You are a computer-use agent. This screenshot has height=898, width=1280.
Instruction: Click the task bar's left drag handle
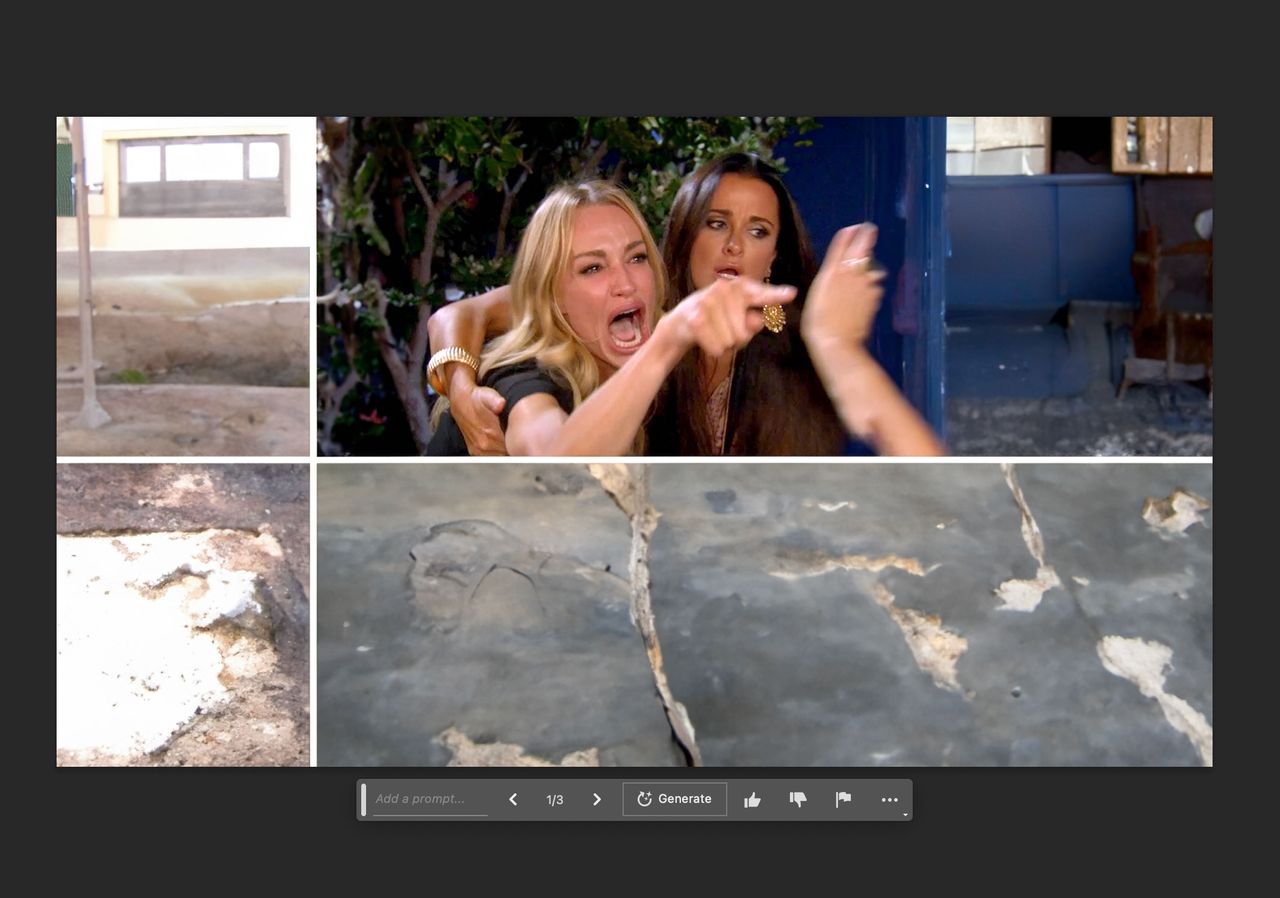364,799
